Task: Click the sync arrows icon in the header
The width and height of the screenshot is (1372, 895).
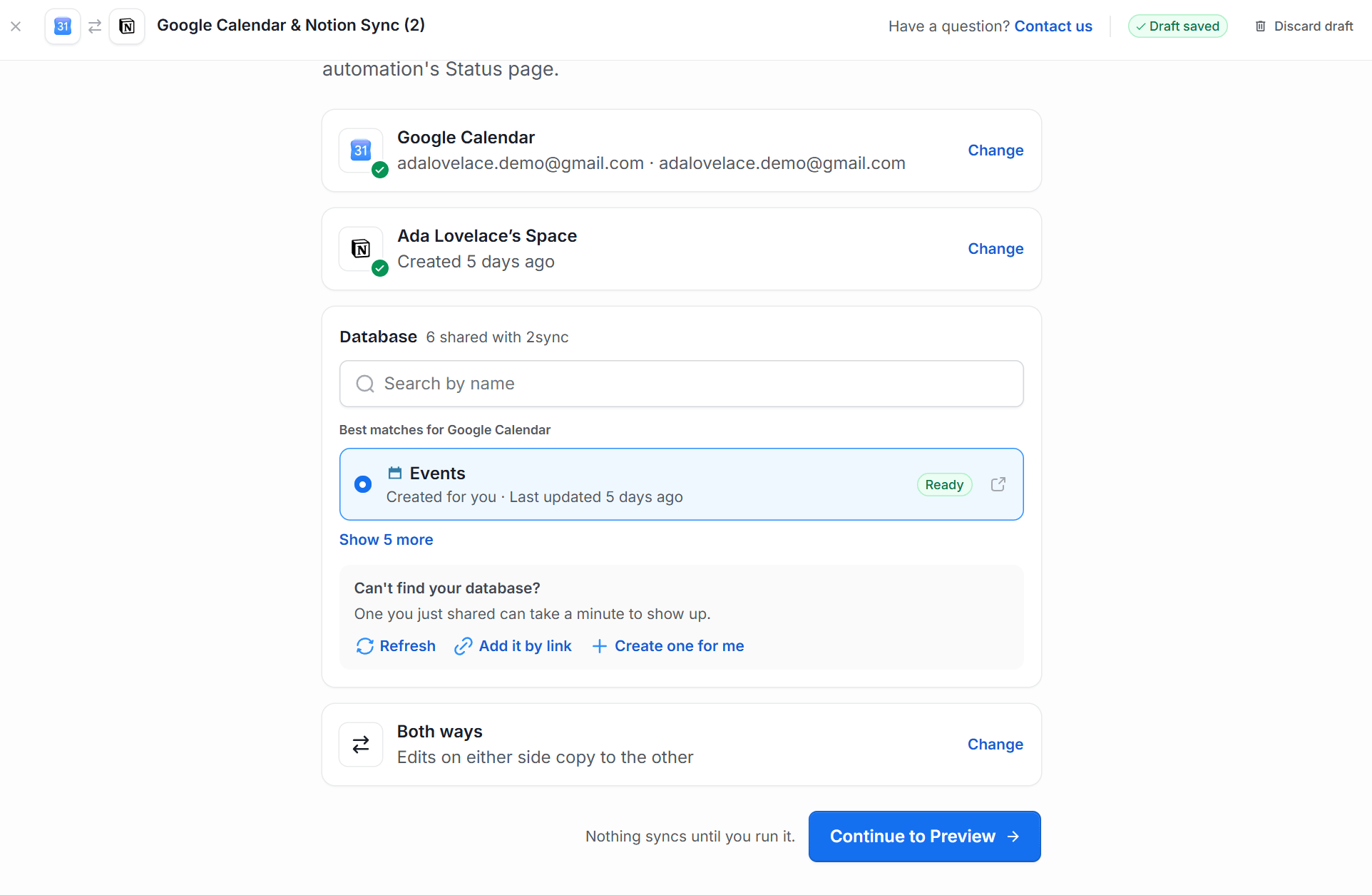Action: [95, 26]
